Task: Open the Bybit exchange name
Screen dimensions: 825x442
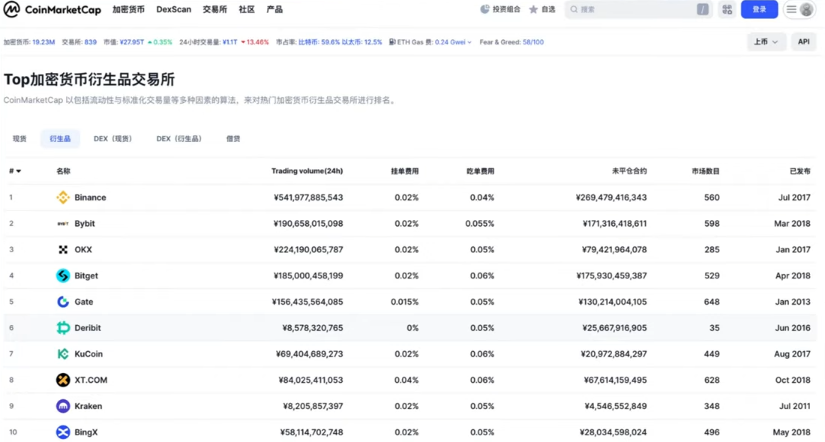Action: click(85, 224)
